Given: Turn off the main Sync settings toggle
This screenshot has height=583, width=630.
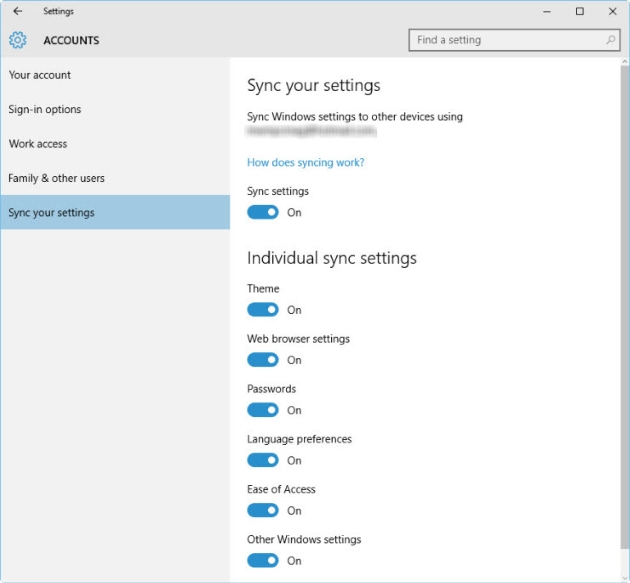Looking at the screenshot, I should coord(263,212).
